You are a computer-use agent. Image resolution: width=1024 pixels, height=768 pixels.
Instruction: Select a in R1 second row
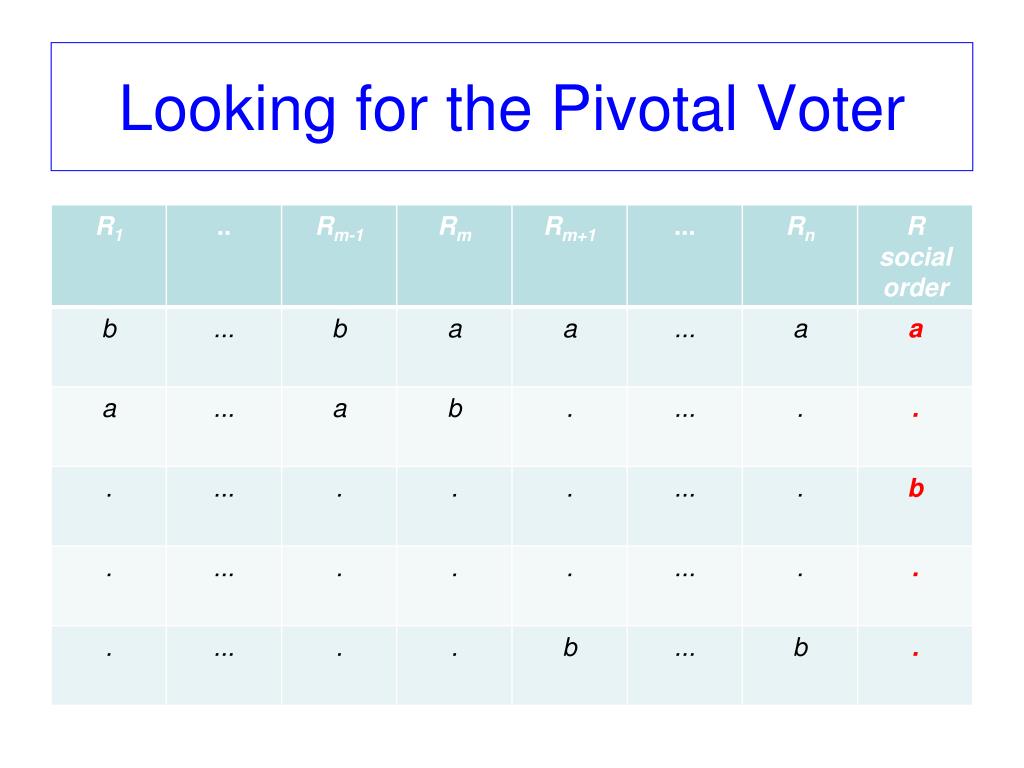point(110,409)
